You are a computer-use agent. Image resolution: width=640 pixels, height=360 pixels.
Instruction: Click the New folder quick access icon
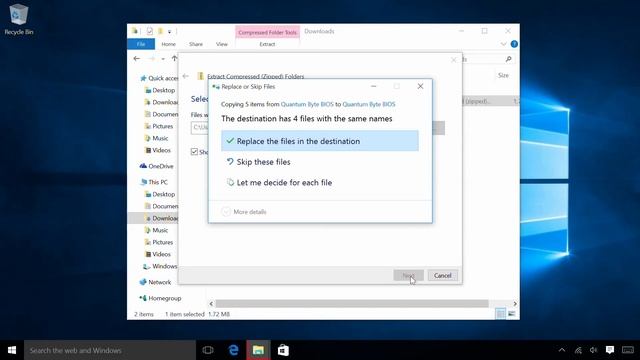(160, 31)
